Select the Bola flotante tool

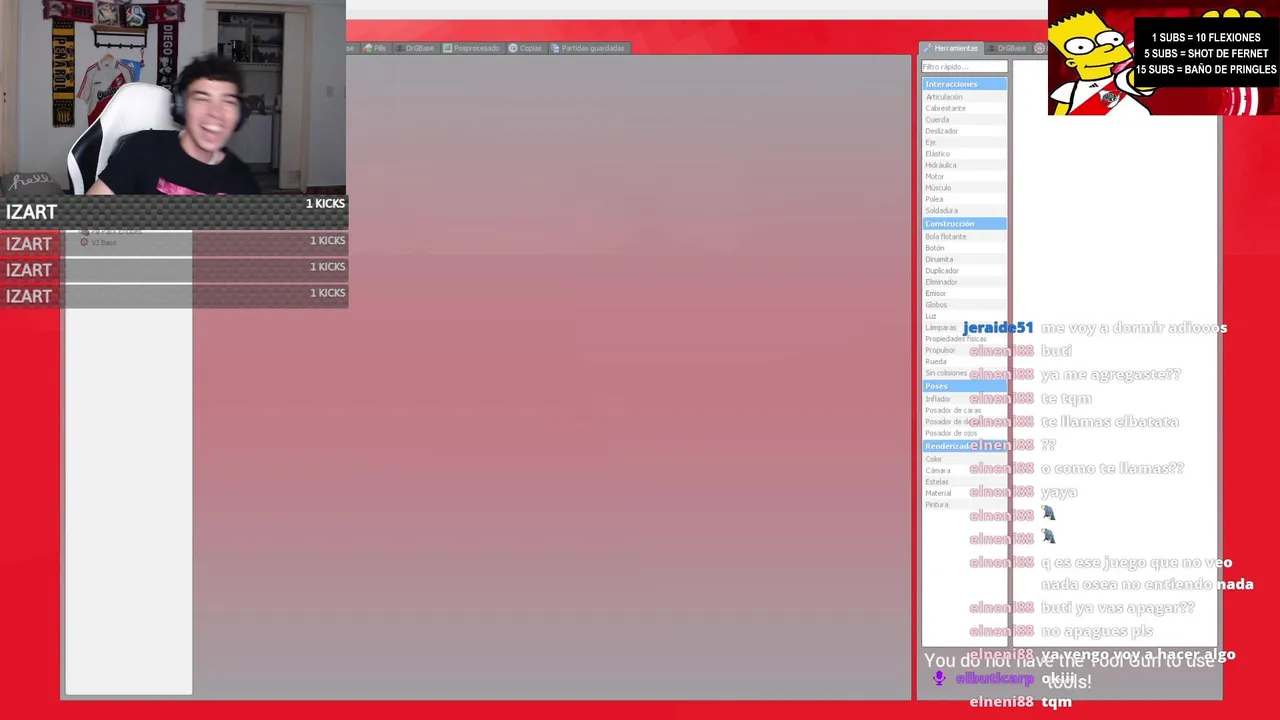[x=964, y=237]
